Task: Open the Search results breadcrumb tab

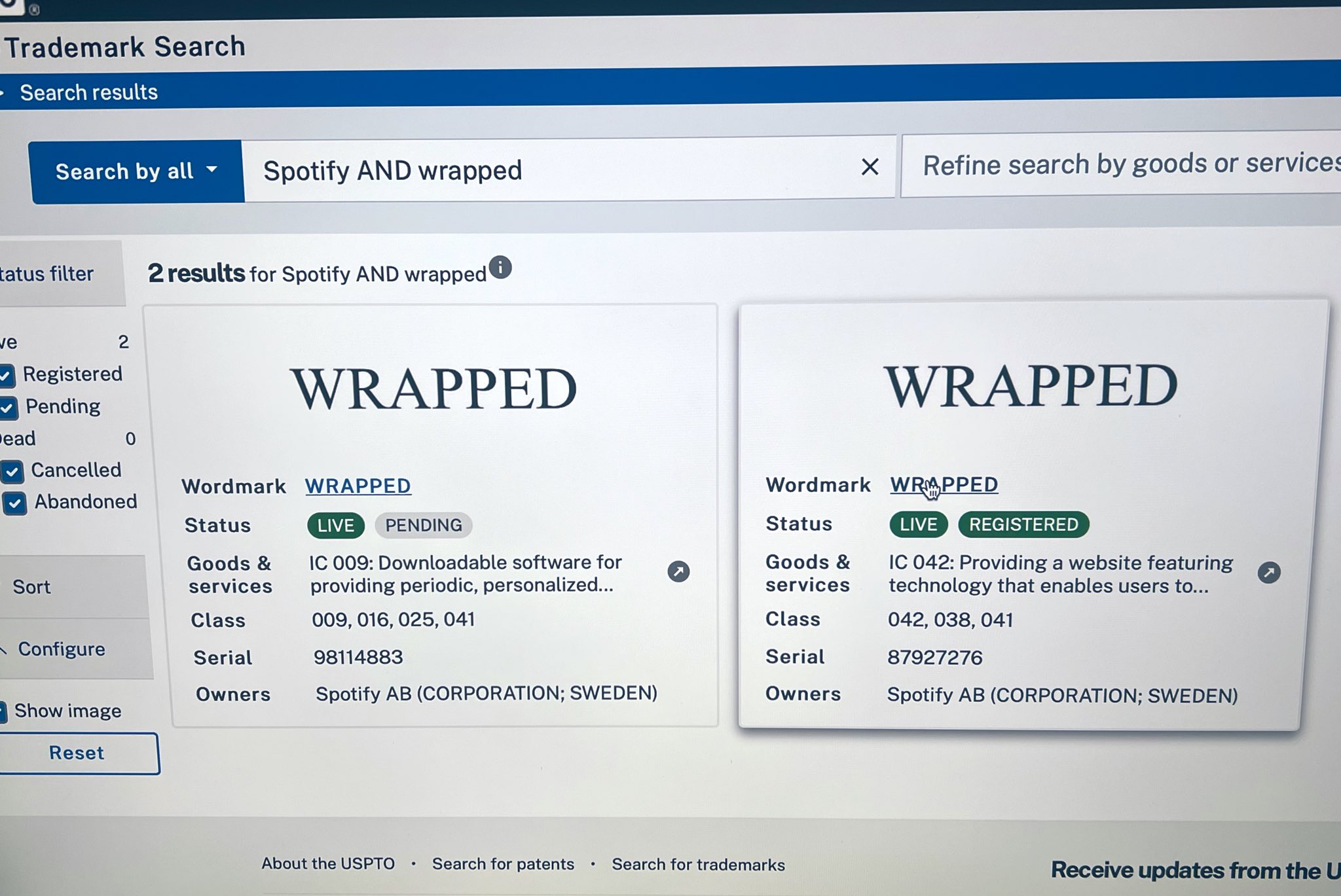Action: pyautogui.click(x=88, y=92)
